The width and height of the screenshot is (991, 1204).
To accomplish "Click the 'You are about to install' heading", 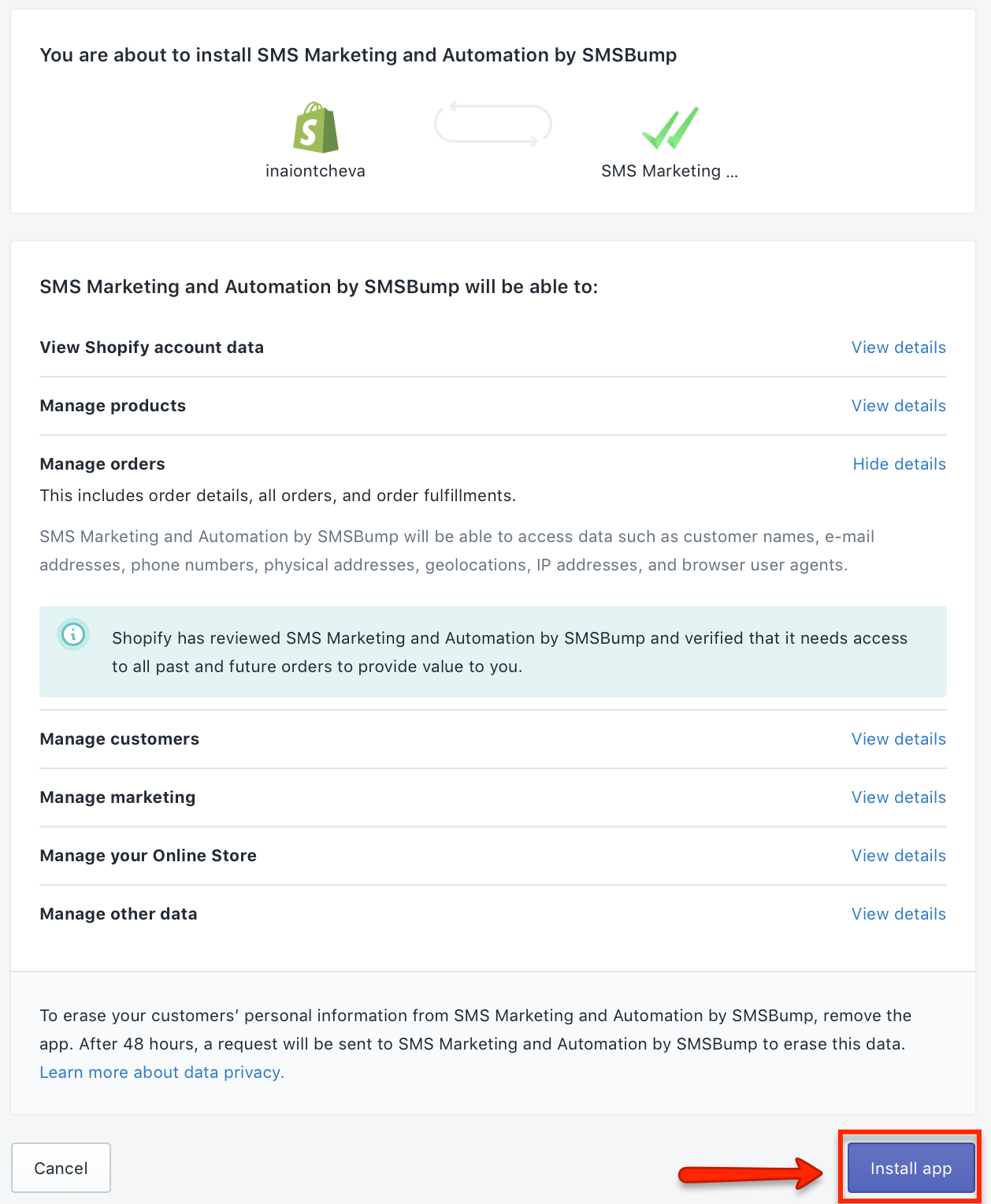I will (x=358, y=55).
